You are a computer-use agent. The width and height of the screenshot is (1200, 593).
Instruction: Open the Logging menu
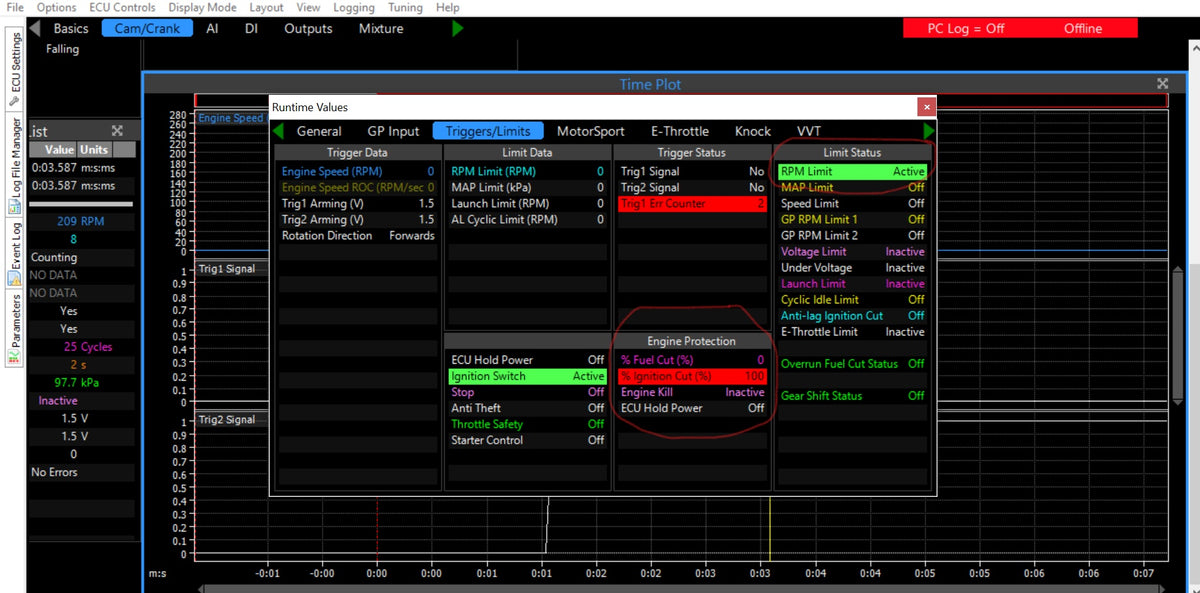(x=353, y=7)
